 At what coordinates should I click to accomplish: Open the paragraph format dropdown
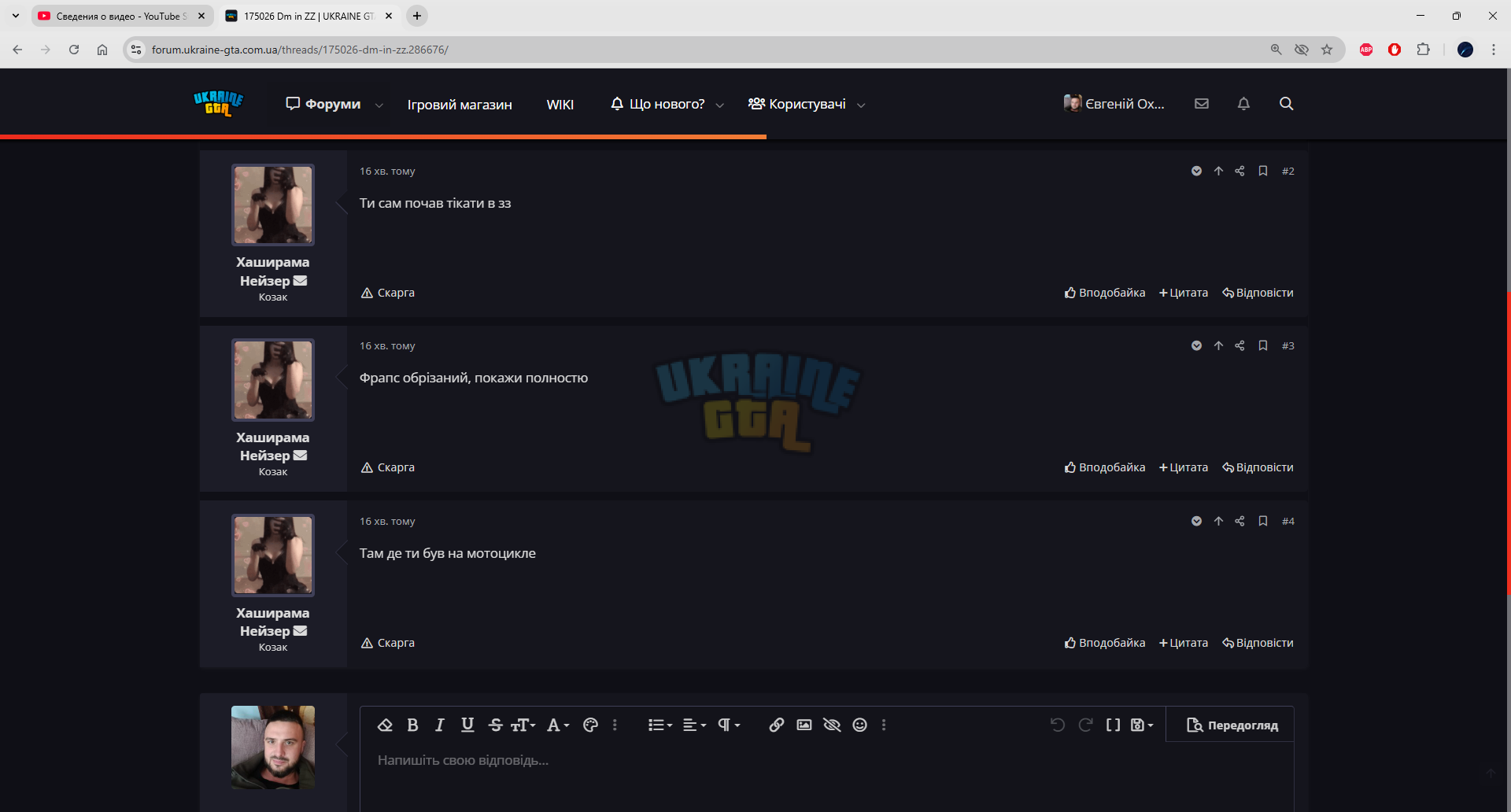(729, 725)
